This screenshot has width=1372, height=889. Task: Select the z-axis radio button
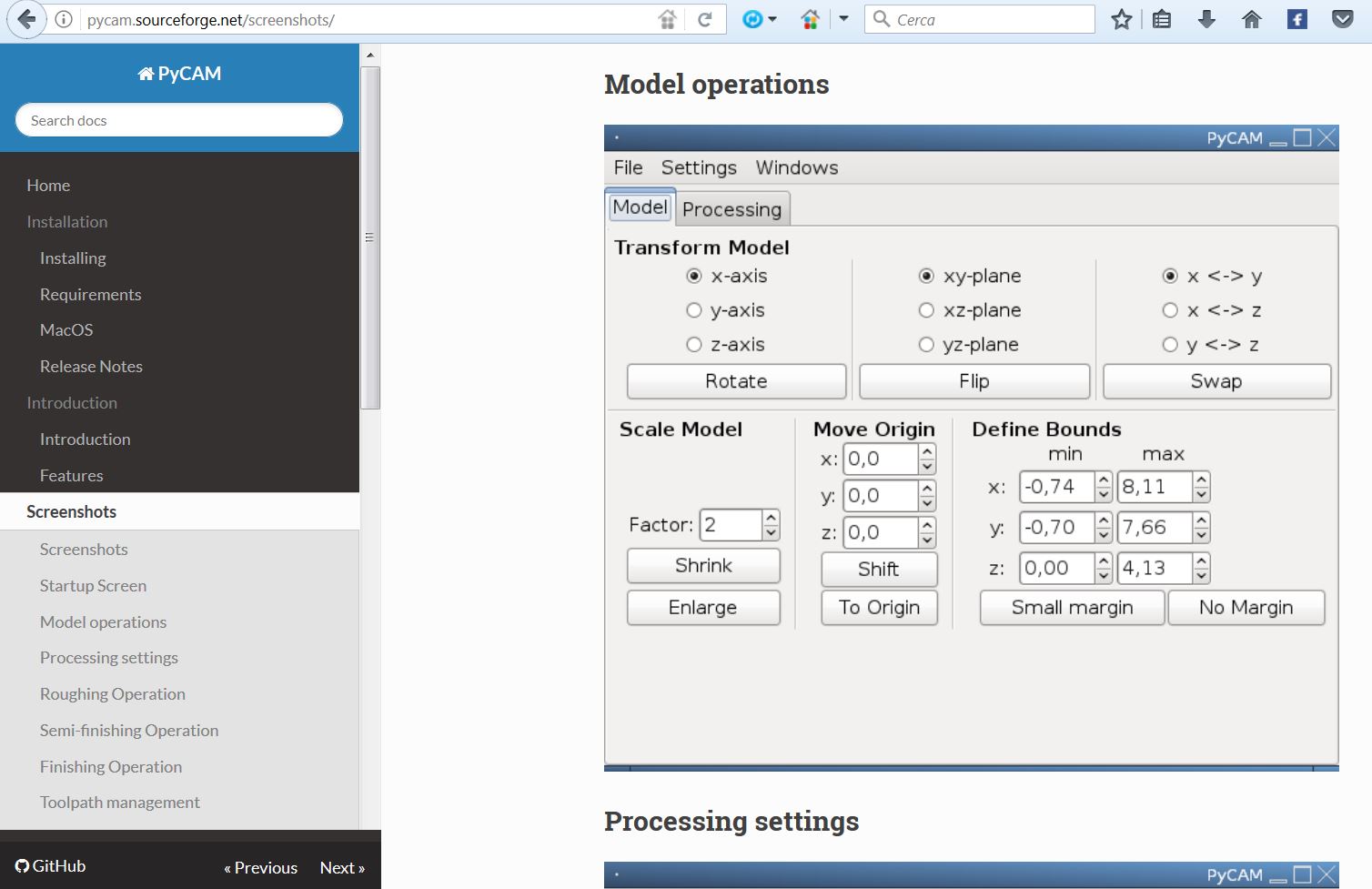click(694, 345)
